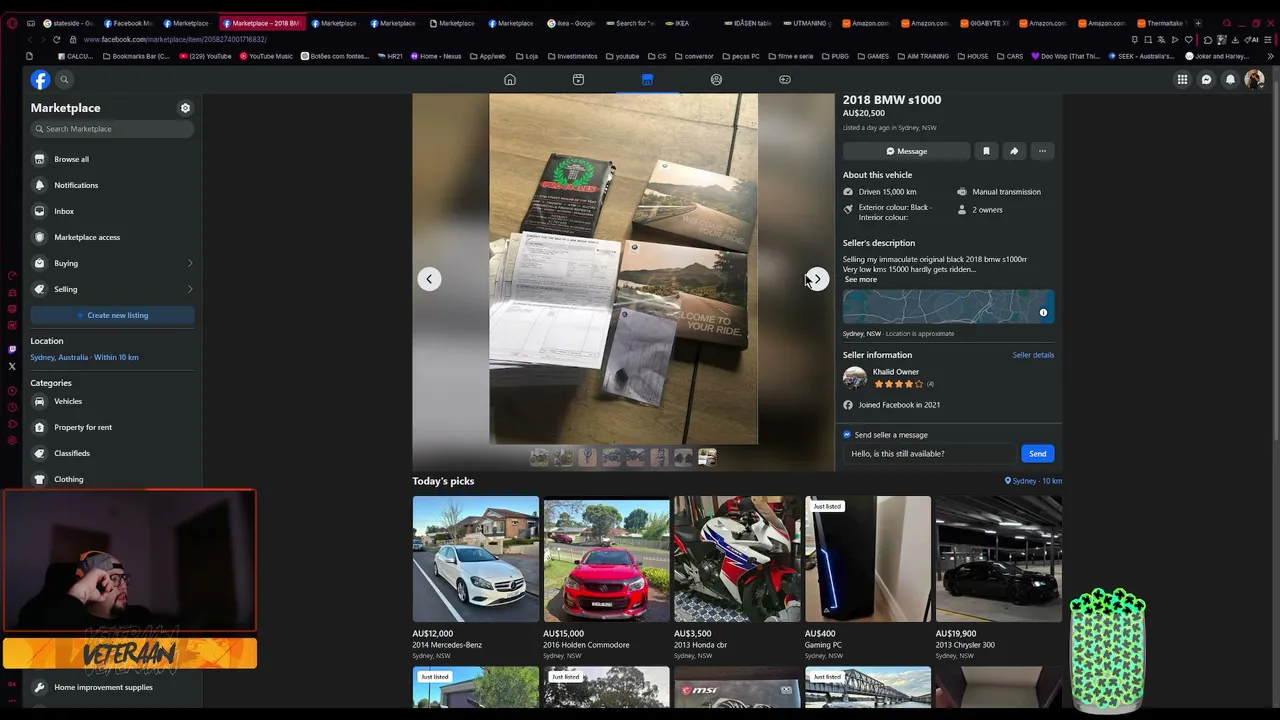The height and width of the screenshot is (720, 1280).
Task: Click Create new listing button
Action: pos(112,315)
